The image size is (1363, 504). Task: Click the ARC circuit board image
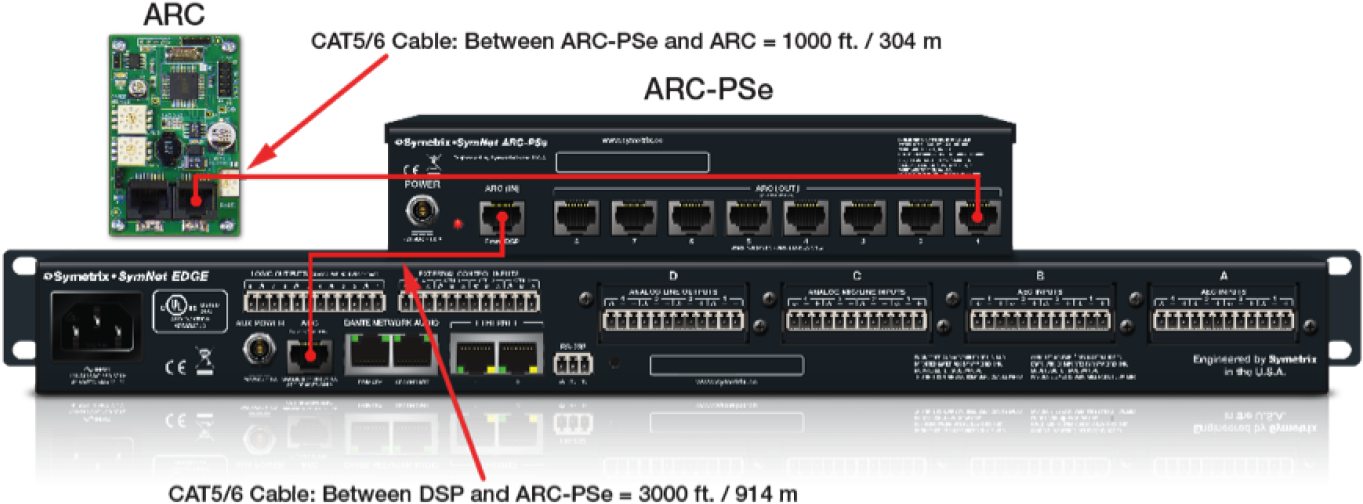174,133
